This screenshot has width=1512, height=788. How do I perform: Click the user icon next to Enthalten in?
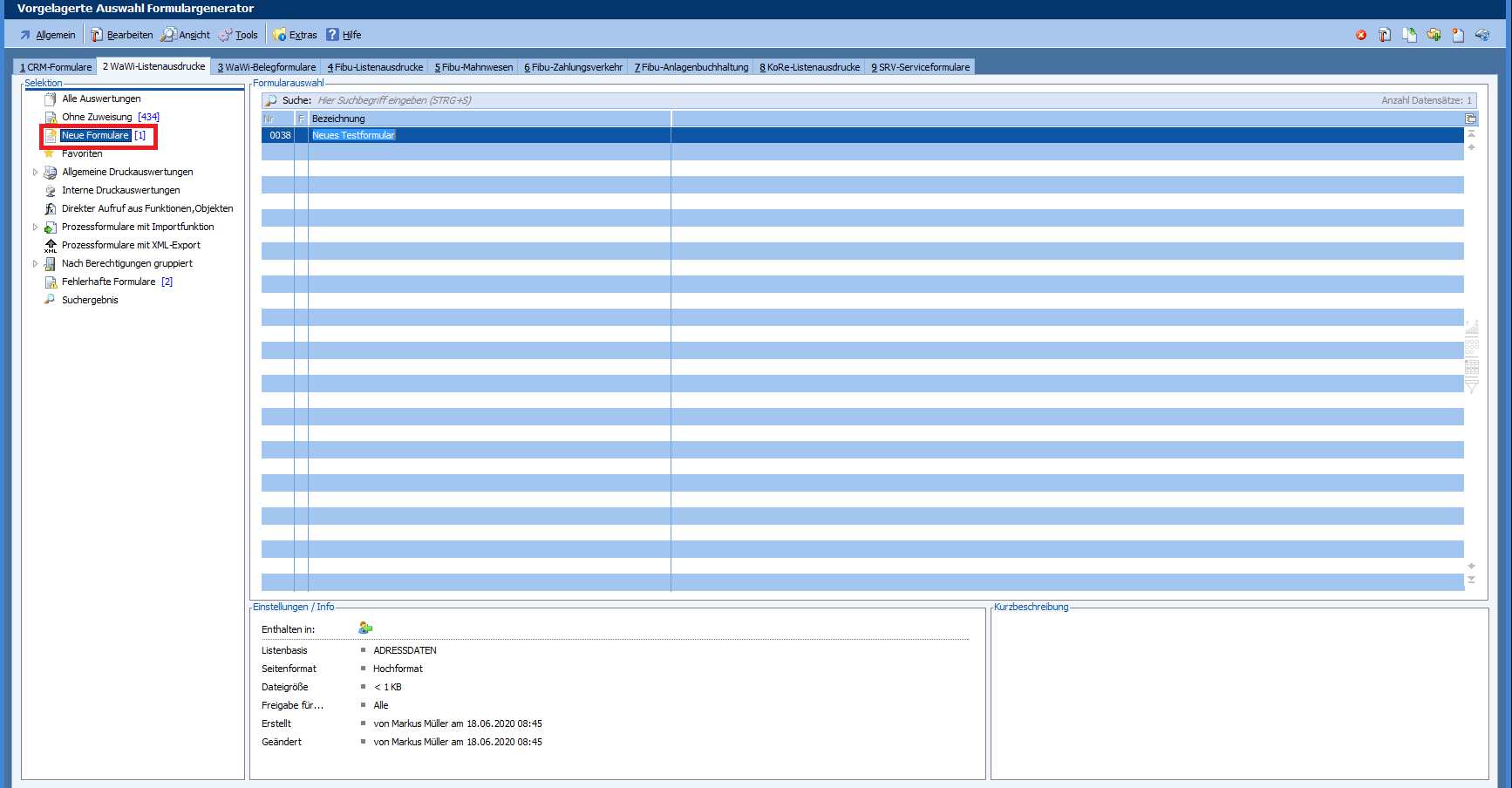point(365,628)
